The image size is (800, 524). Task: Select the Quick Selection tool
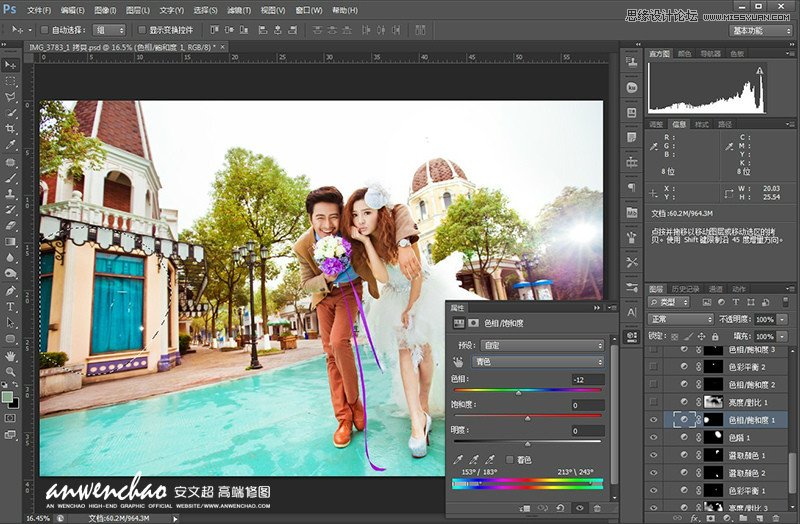[10, 113]
